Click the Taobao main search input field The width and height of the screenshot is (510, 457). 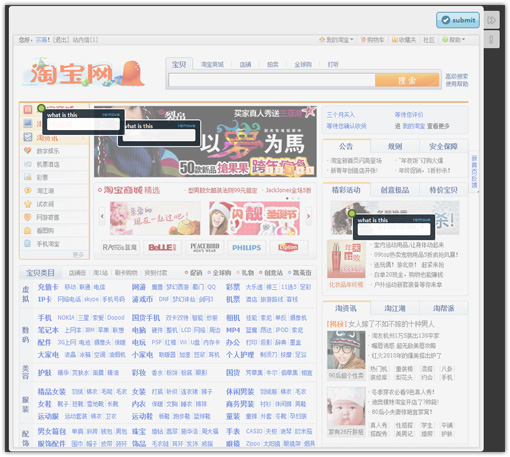point(272,80)
